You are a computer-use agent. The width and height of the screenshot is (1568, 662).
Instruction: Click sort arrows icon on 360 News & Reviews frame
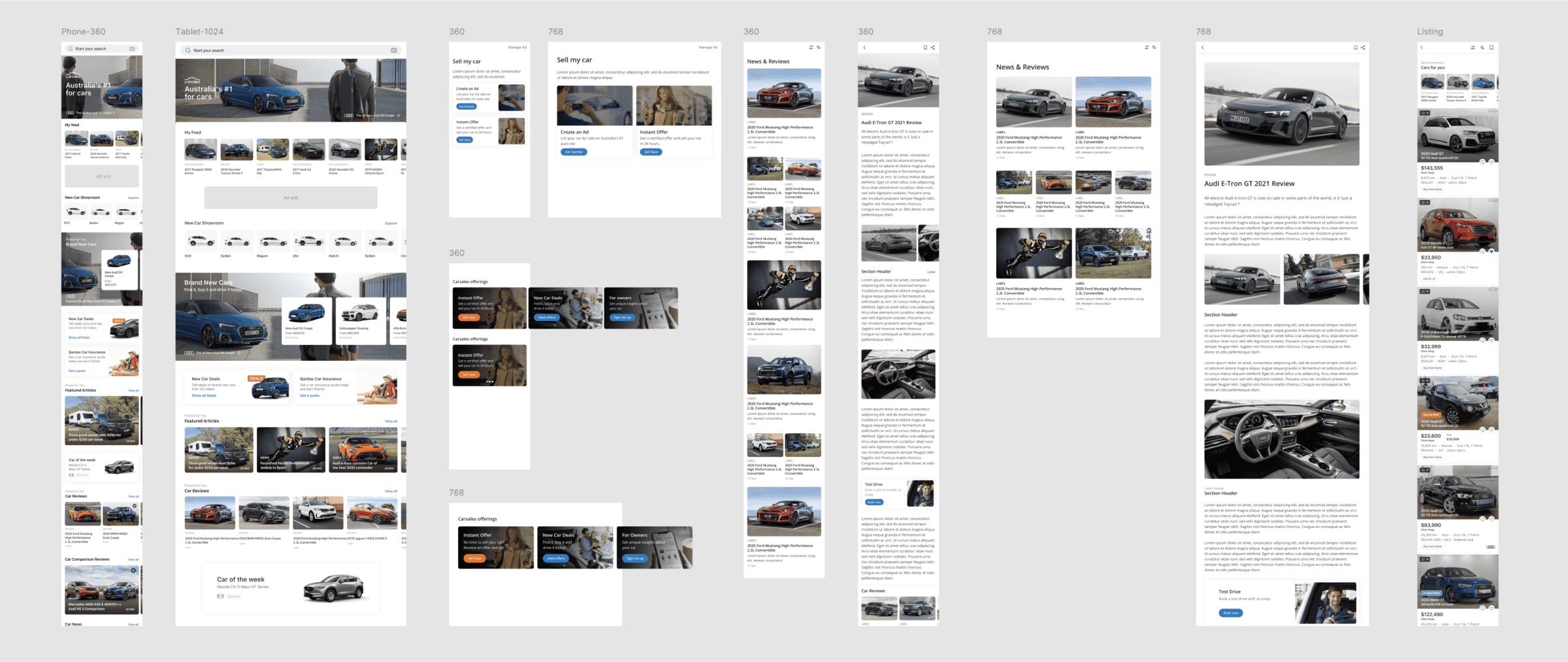coord(819,48)
